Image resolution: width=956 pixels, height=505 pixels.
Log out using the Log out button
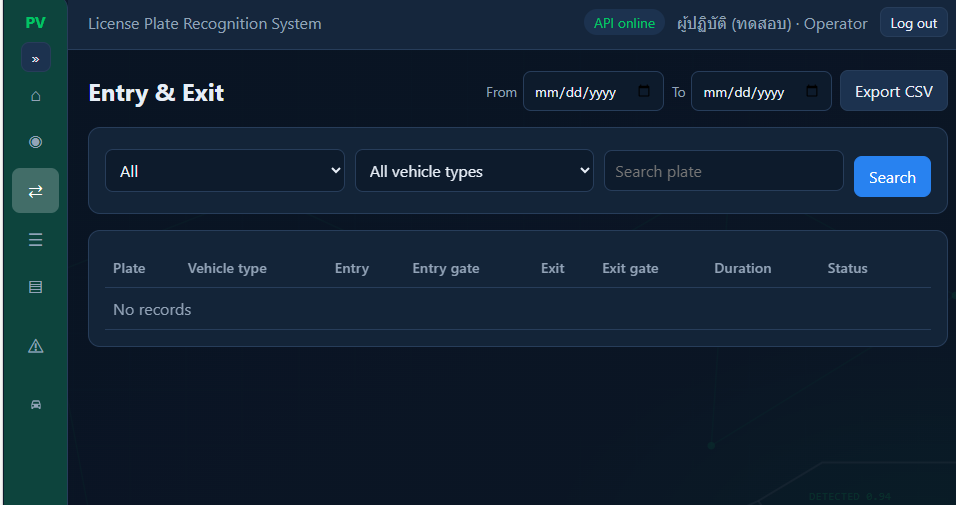point(913,23)
